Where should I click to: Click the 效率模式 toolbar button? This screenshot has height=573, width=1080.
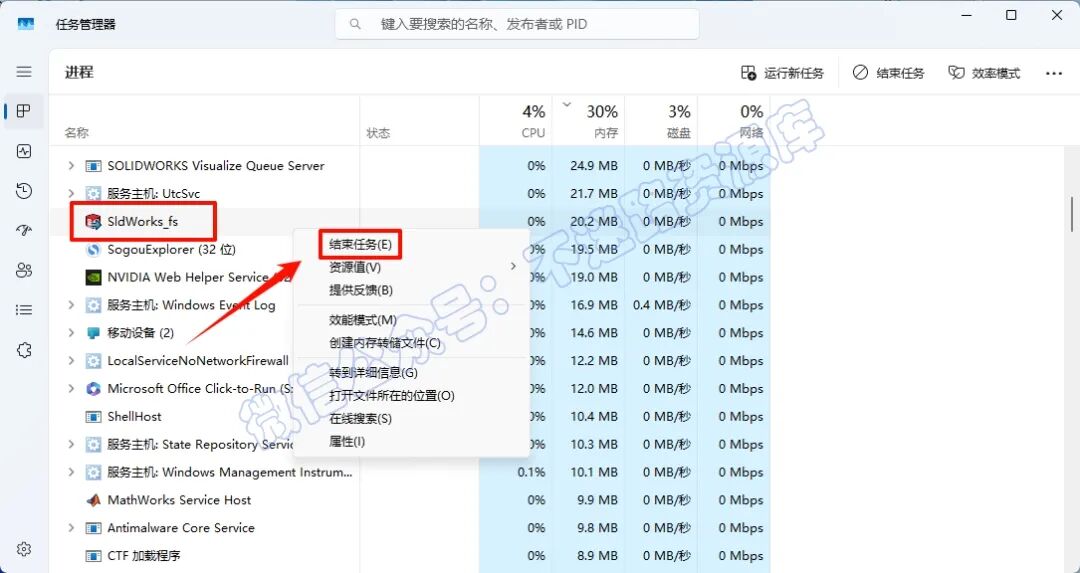coord(984,73)
